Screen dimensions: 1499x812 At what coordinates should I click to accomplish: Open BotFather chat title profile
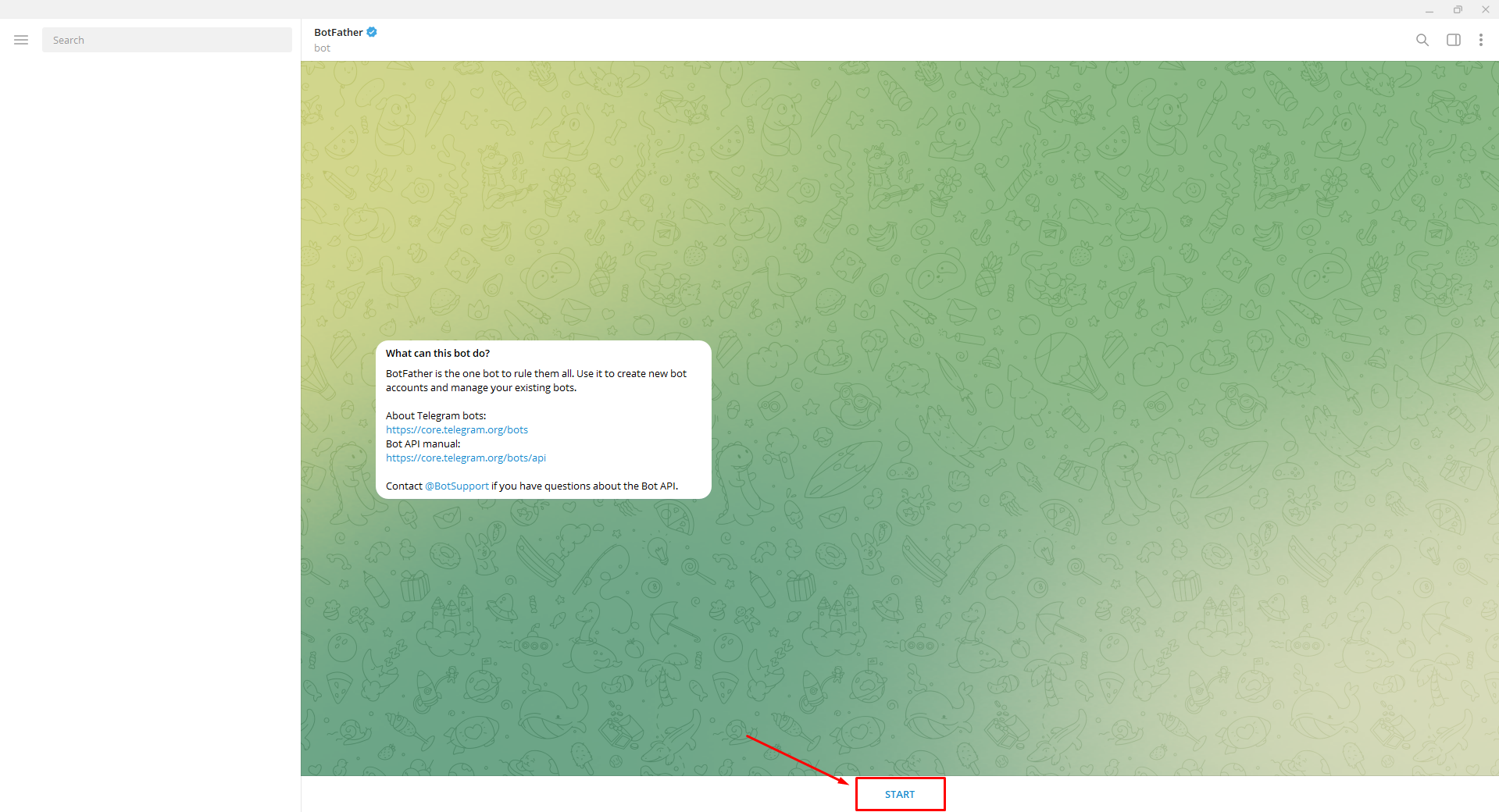pos(338,32)
